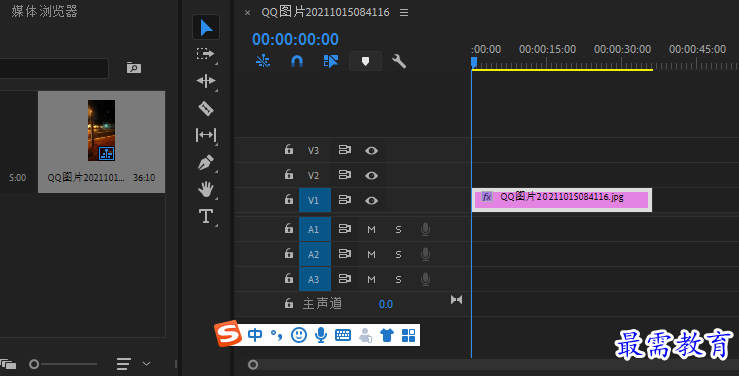
Task: Select the Track Select Forward tool
Action: tap(205, 54)
